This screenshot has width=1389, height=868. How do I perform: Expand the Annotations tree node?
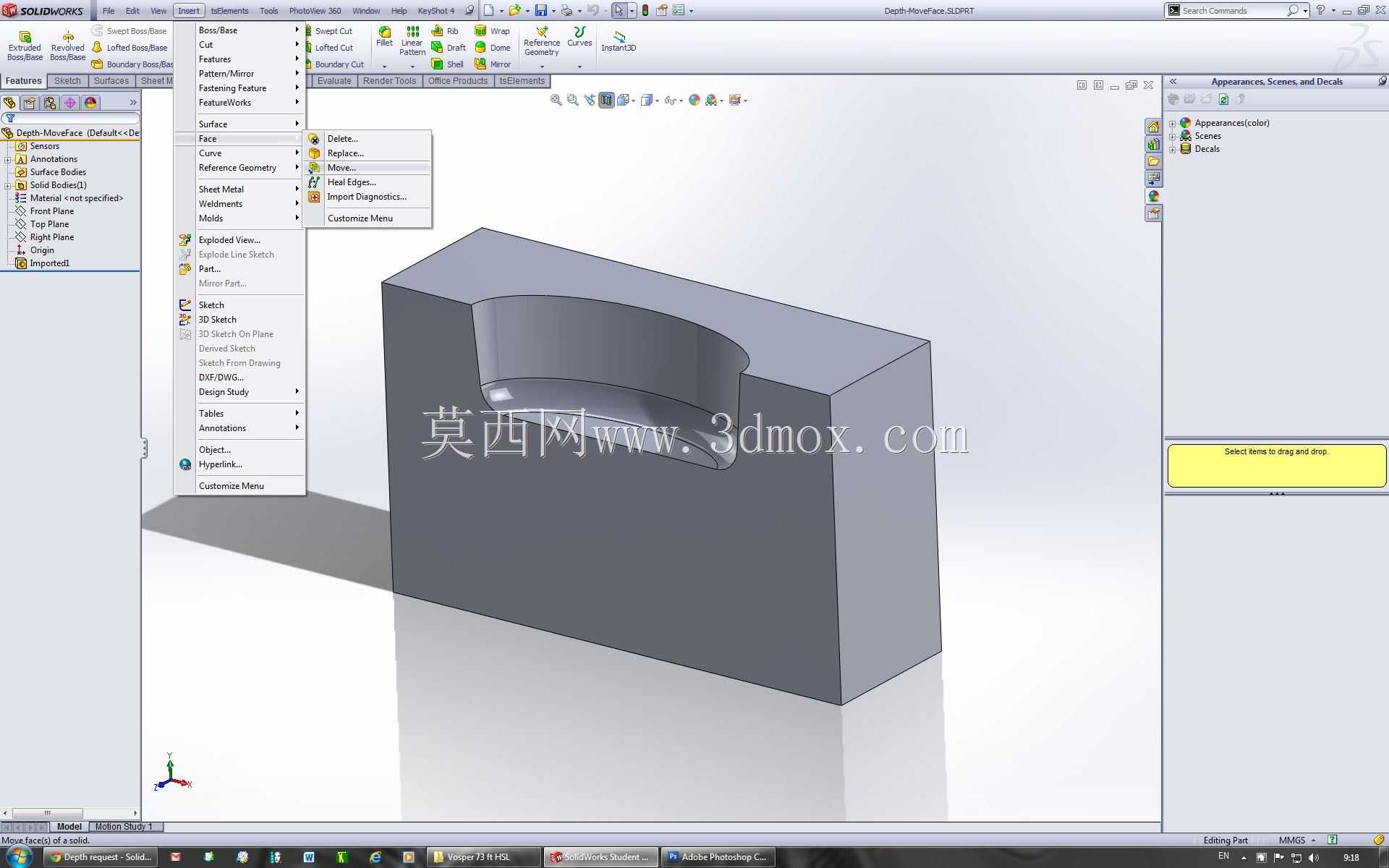click(8, 159)
